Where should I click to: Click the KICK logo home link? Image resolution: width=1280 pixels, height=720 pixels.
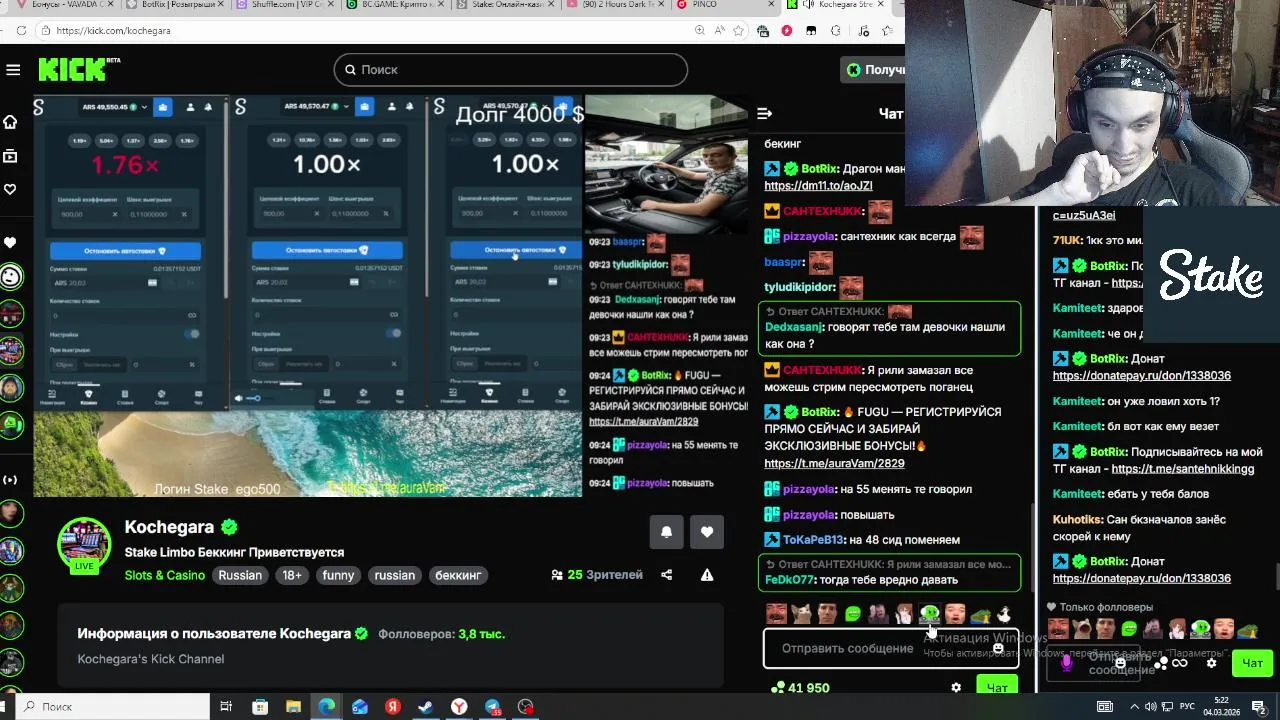tap(79, 69)
